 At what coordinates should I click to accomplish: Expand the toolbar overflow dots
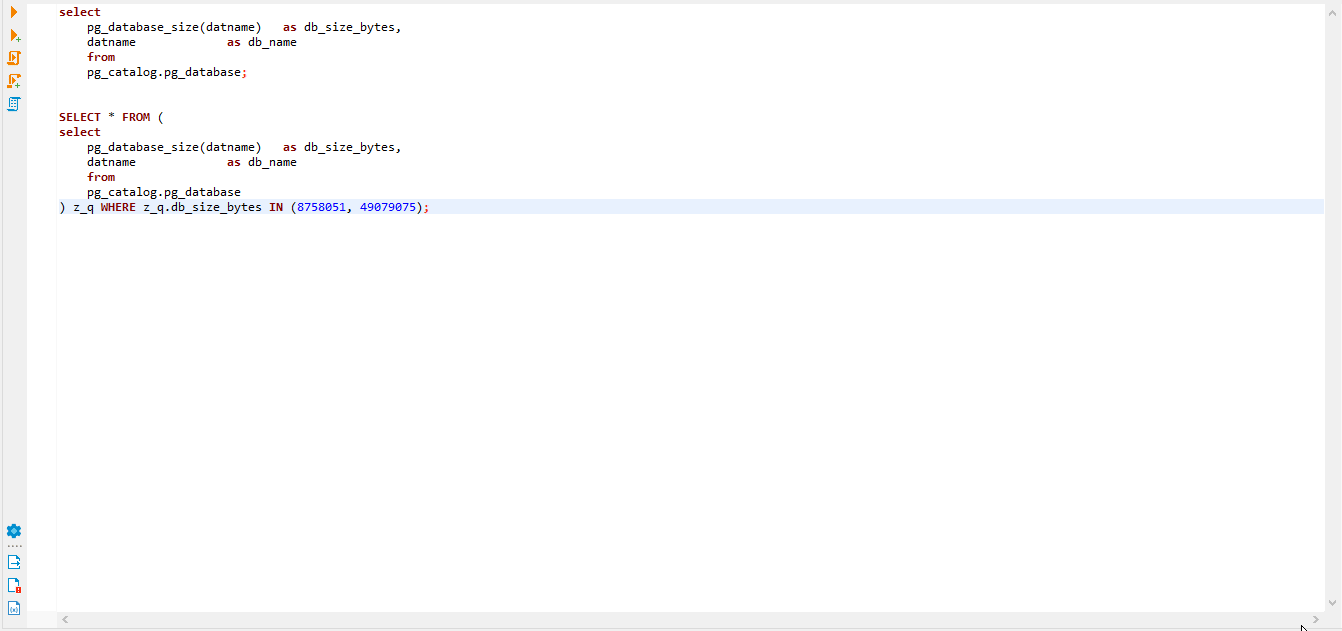13,545
